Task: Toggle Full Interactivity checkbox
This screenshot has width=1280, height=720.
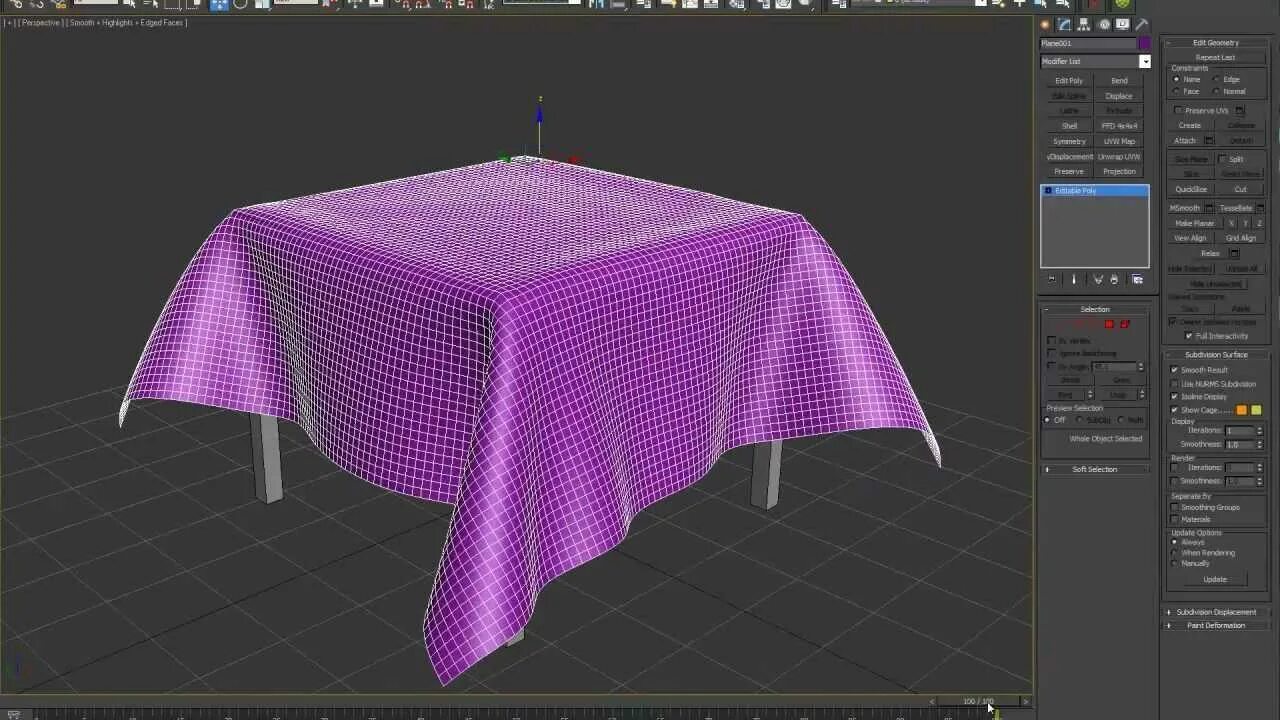Action: coord(1189,336)
